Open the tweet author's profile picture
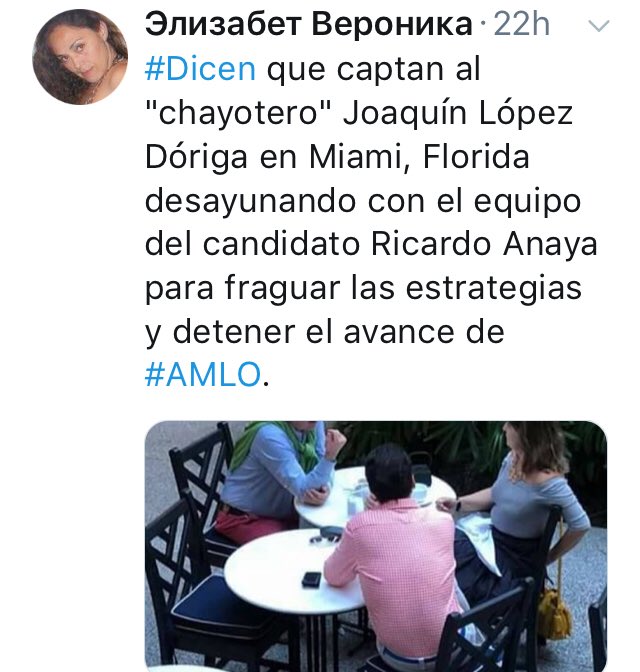Image resolution: width=640 pixels, height=672 pixels. 80,57
